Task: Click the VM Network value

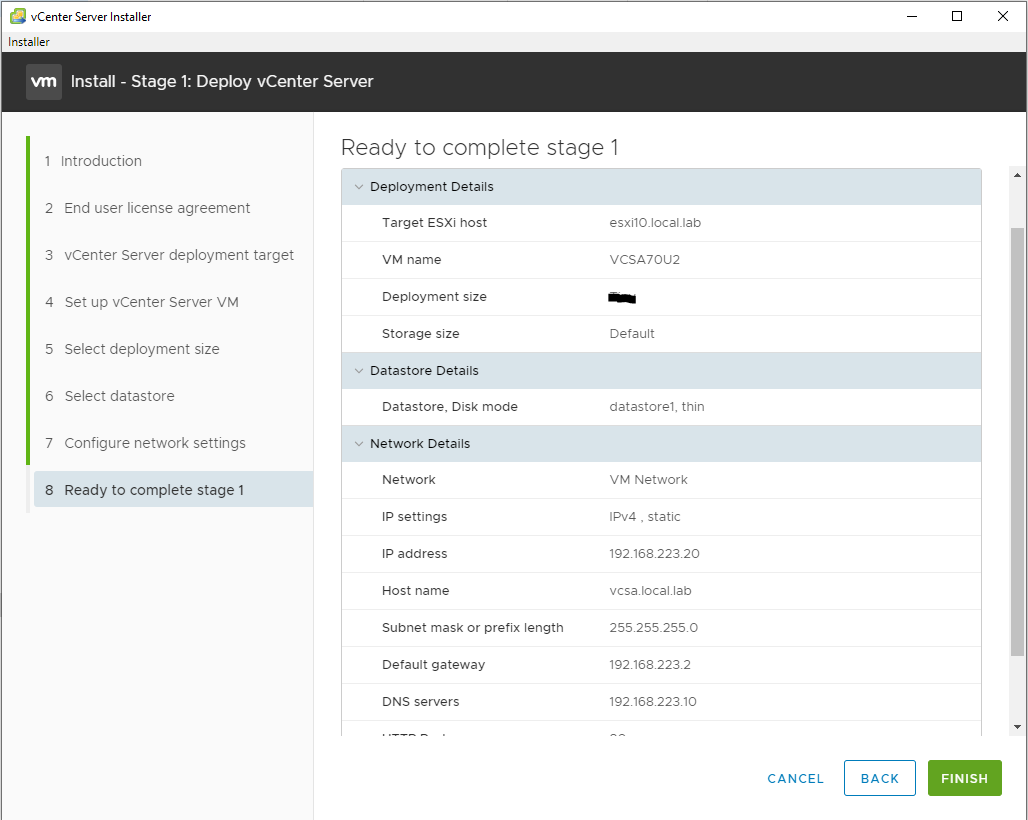Action: pyautogui.click(x=648, y=480)
